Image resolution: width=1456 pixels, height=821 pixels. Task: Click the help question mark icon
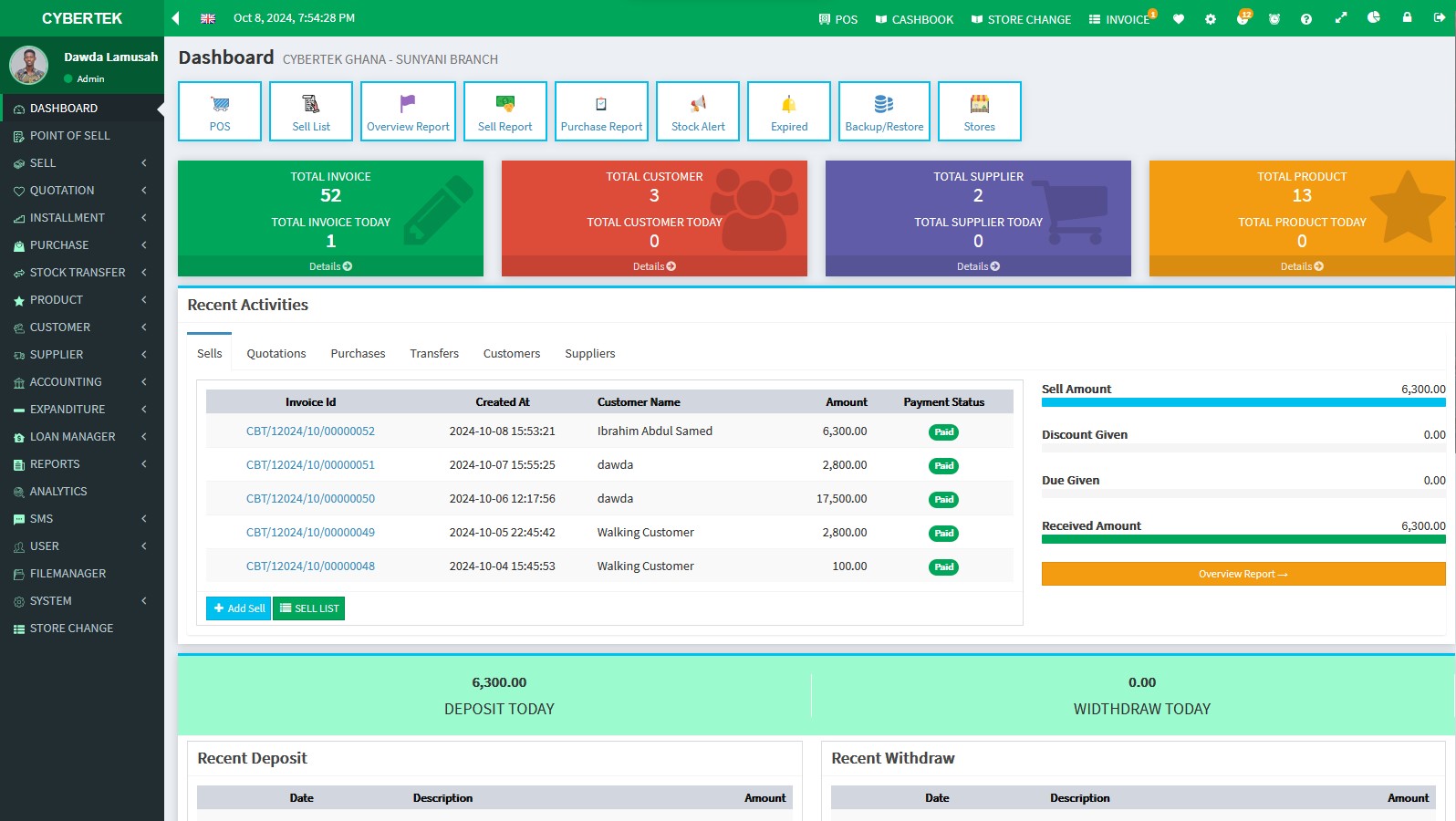tap(1306, 19)
